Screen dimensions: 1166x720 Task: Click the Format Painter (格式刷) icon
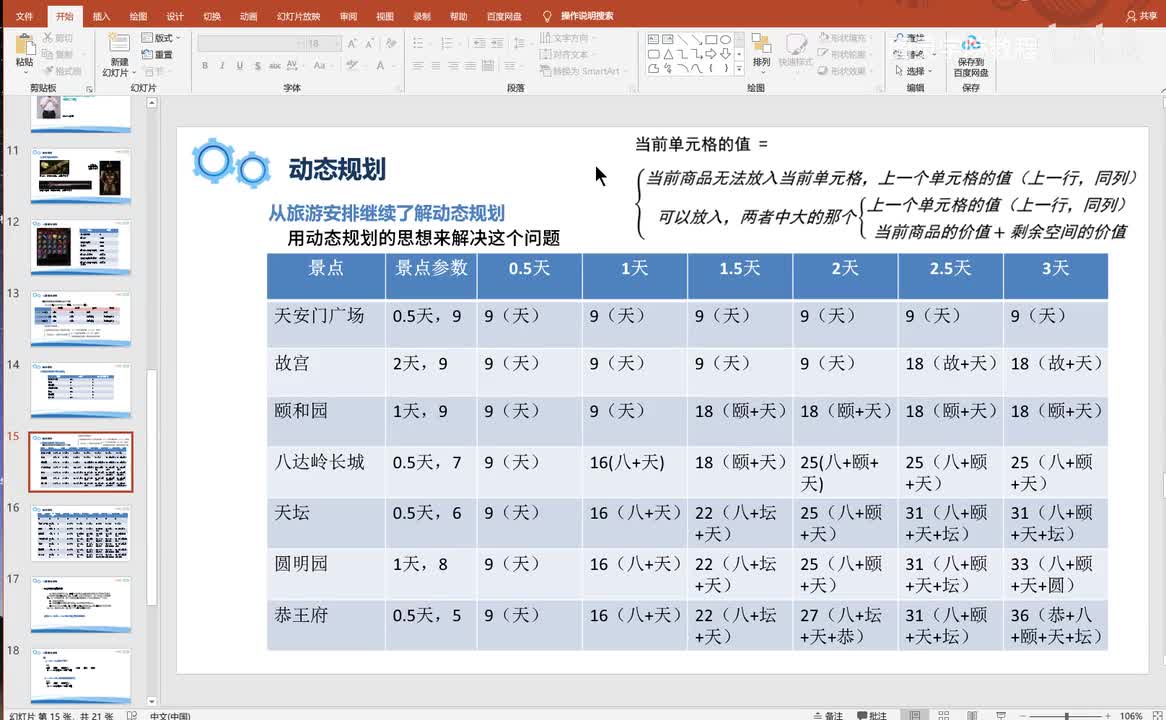coord(48,71)
